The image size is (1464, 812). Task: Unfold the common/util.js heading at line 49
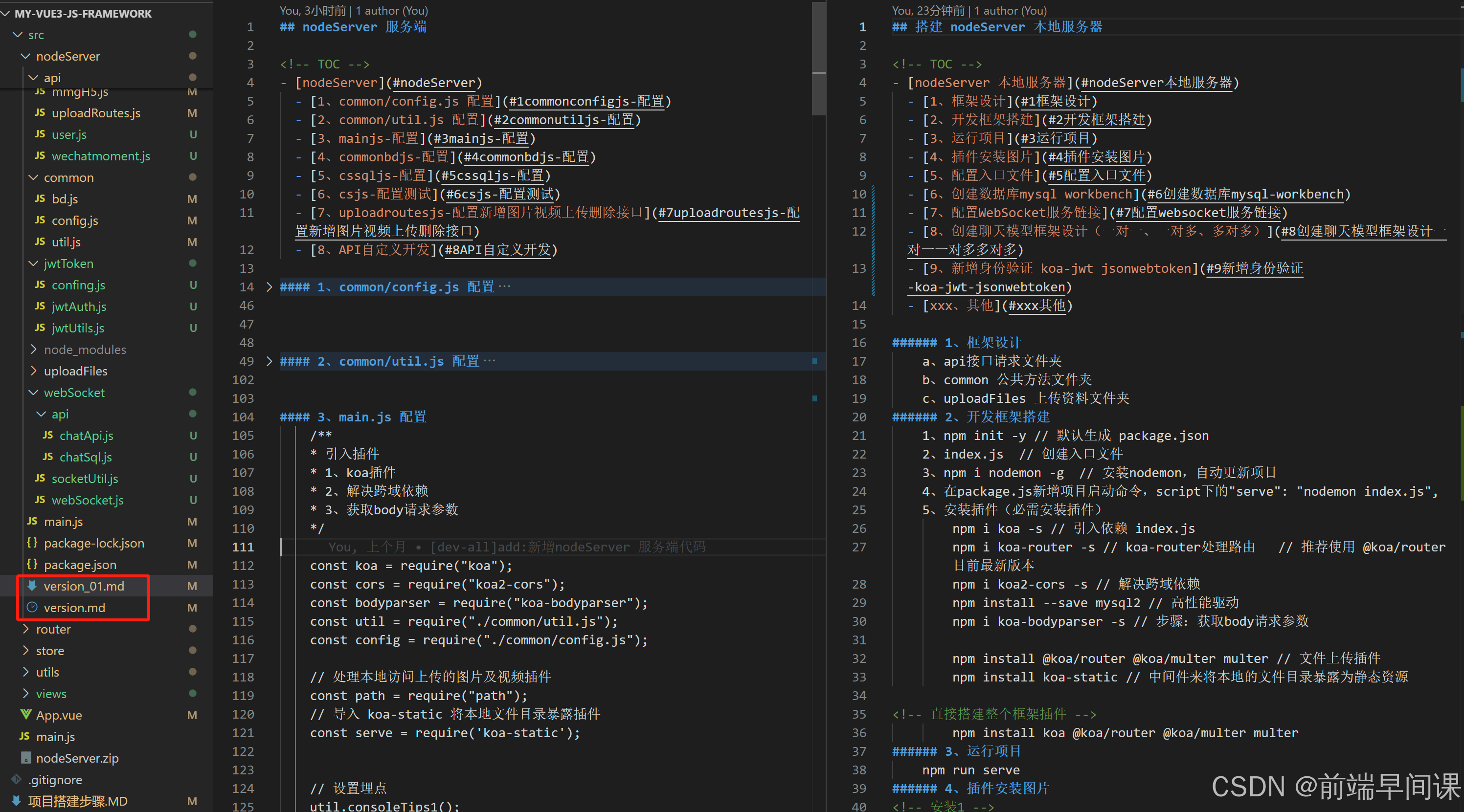click(x=270, y=361)
